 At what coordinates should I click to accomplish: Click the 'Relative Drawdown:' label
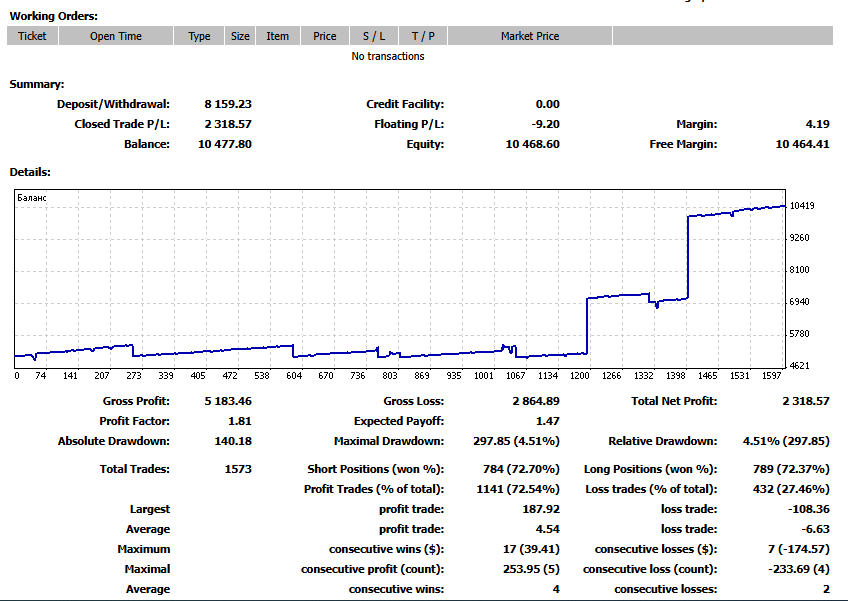click(663, 441)
